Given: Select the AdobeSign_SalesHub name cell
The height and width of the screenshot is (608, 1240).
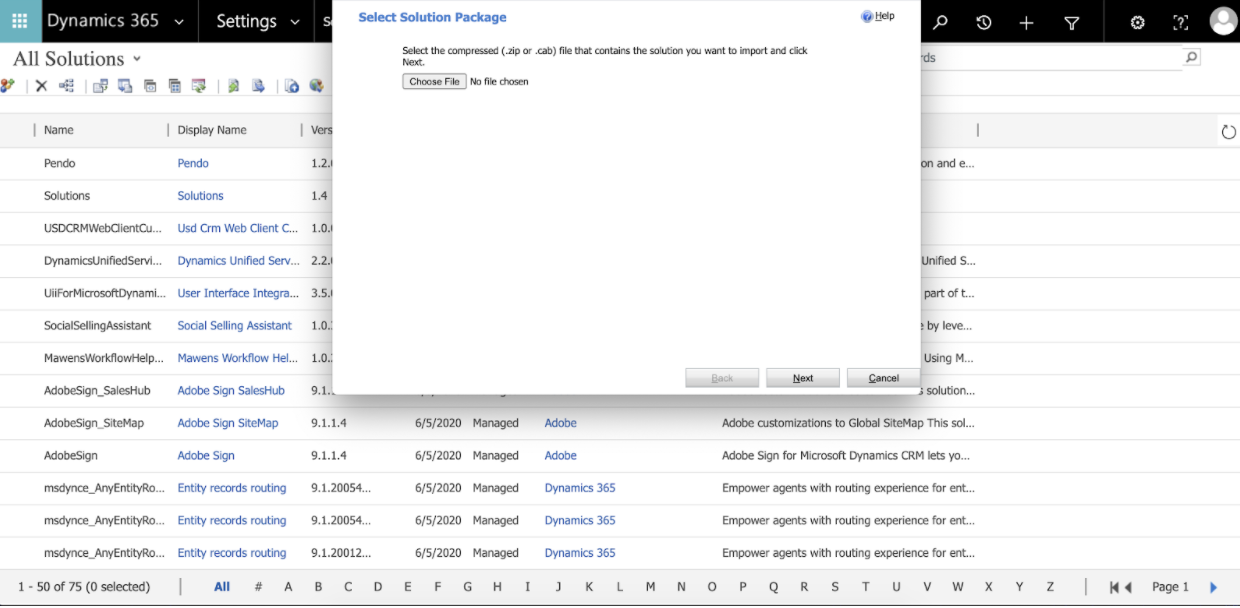Looking at the screenshot, I should coord(97,391).
